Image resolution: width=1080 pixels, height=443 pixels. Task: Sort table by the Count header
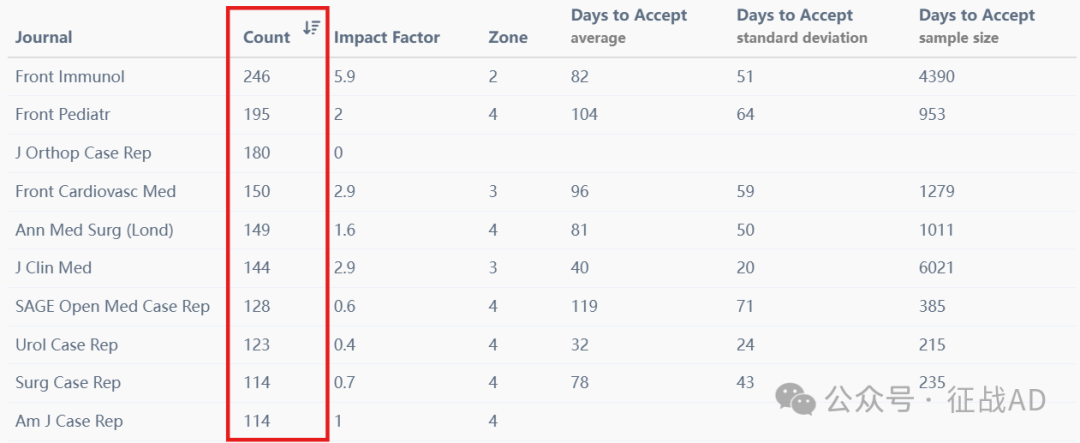[267, 37]
